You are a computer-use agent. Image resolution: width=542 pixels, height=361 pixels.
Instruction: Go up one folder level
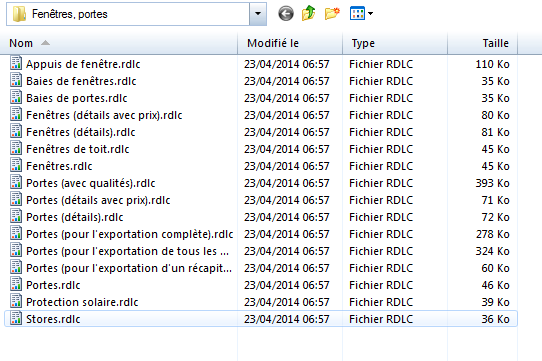pos(308,13)
